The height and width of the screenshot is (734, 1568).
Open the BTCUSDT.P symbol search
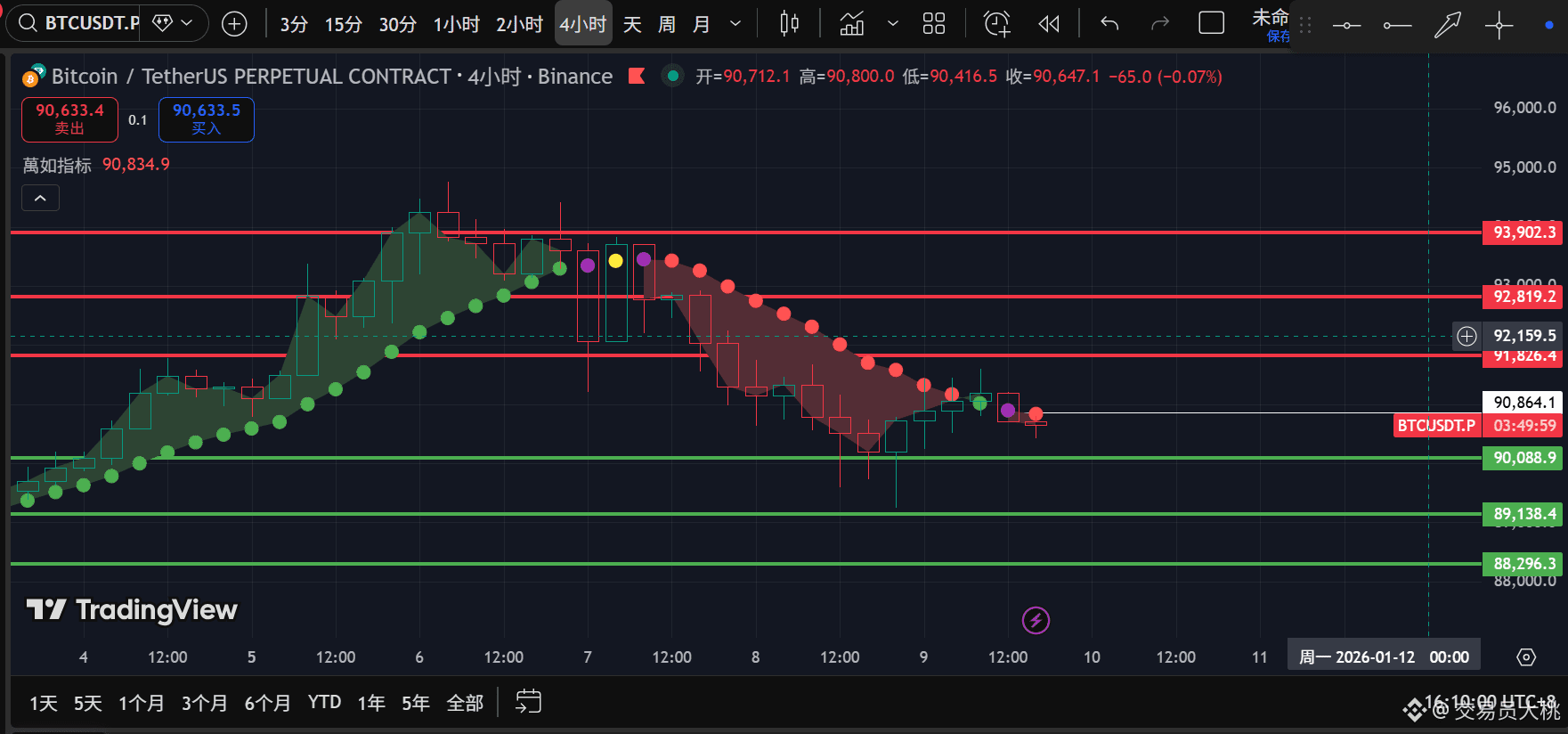pos(78,23)
